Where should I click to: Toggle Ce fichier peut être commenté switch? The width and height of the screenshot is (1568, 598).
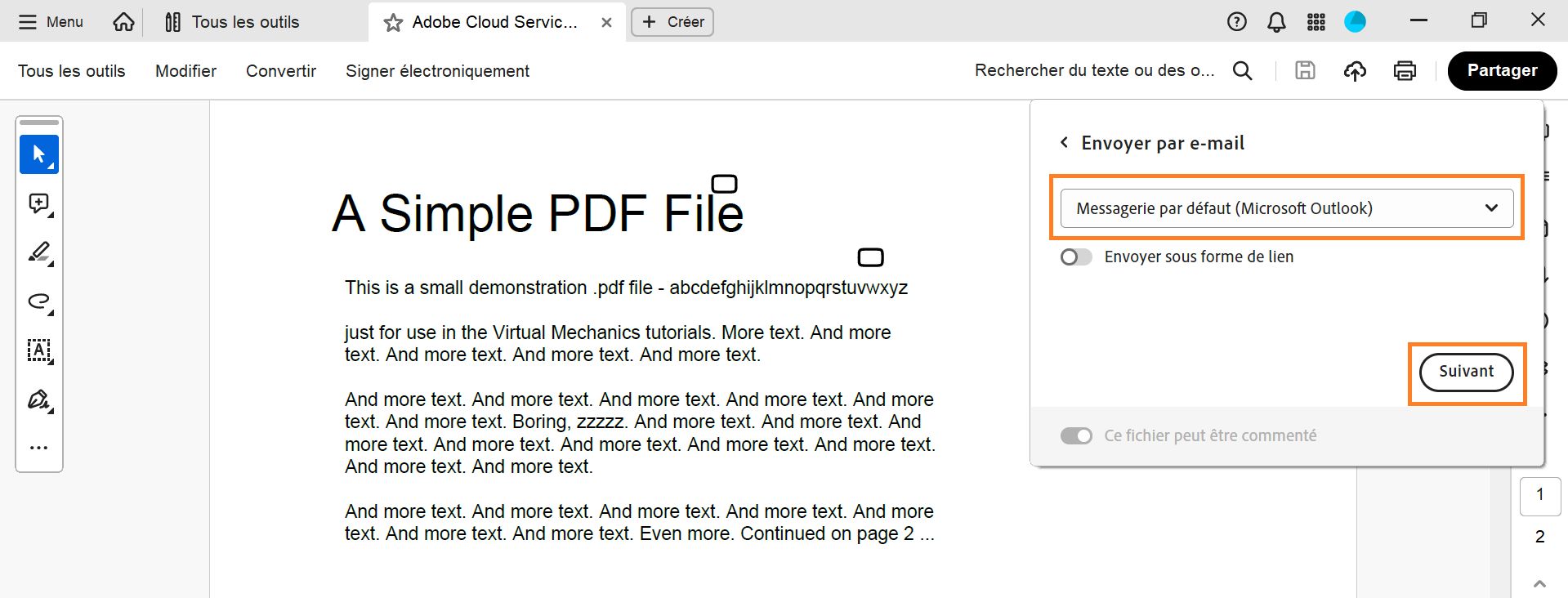1076,435
